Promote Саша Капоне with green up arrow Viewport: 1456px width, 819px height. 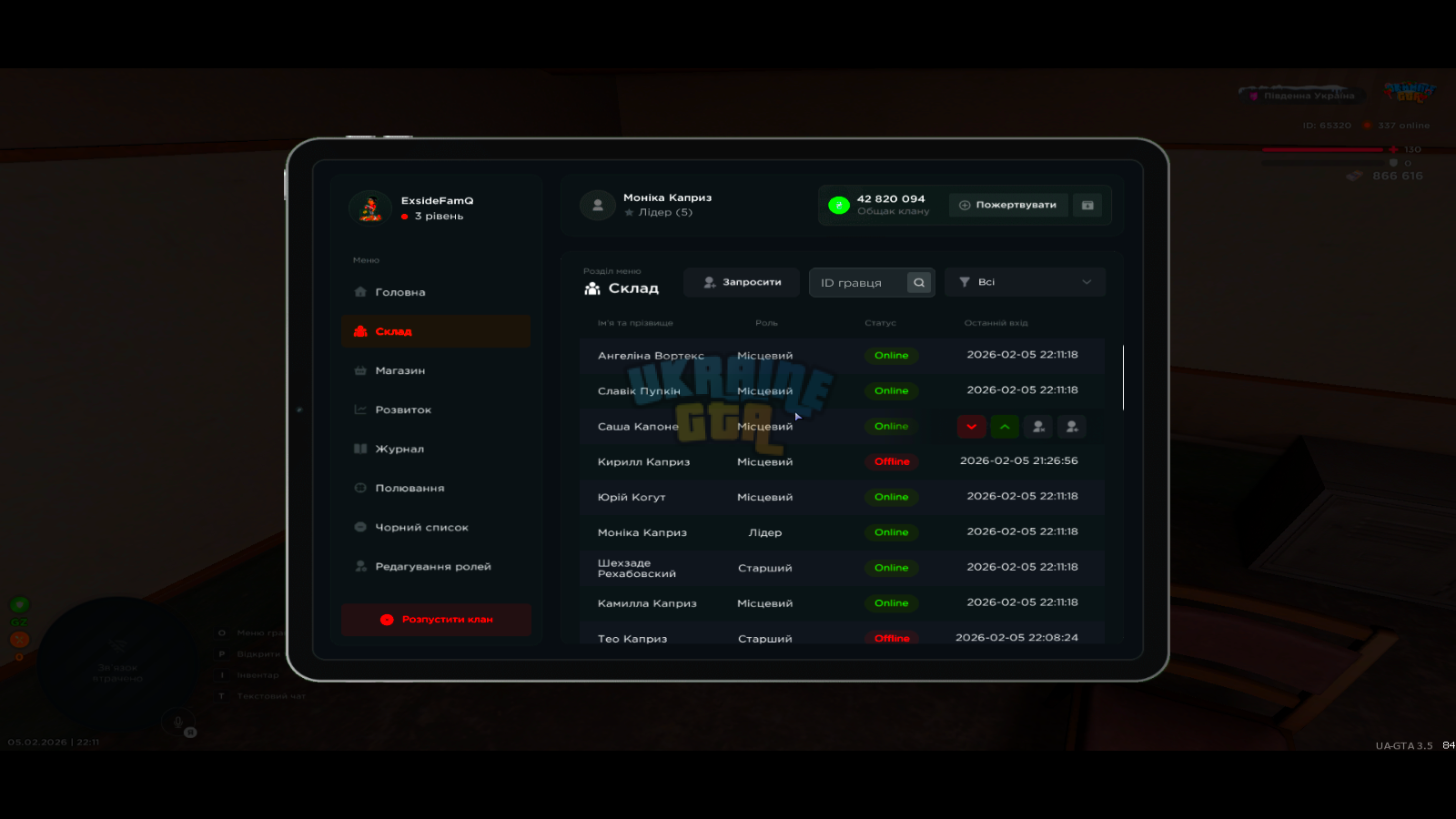click(x=1005, y=427)
